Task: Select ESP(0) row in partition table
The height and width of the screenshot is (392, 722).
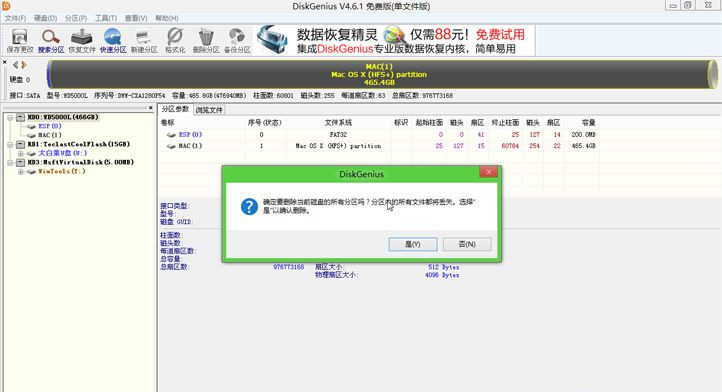Action: [378, 135]
